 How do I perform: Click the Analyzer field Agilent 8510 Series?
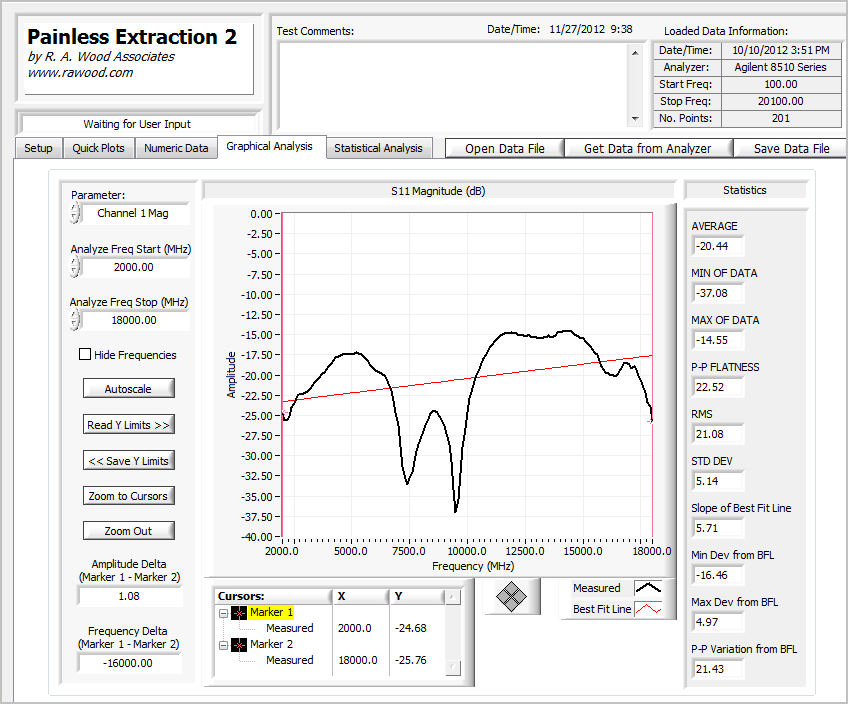click(x=780, y=68)
